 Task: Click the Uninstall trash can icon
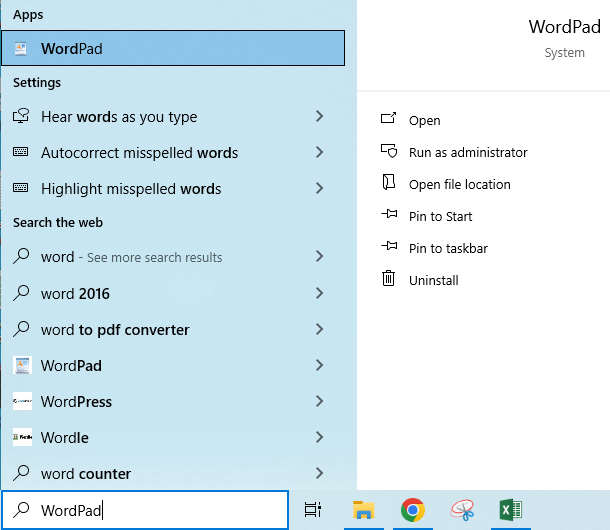(388, 278)
